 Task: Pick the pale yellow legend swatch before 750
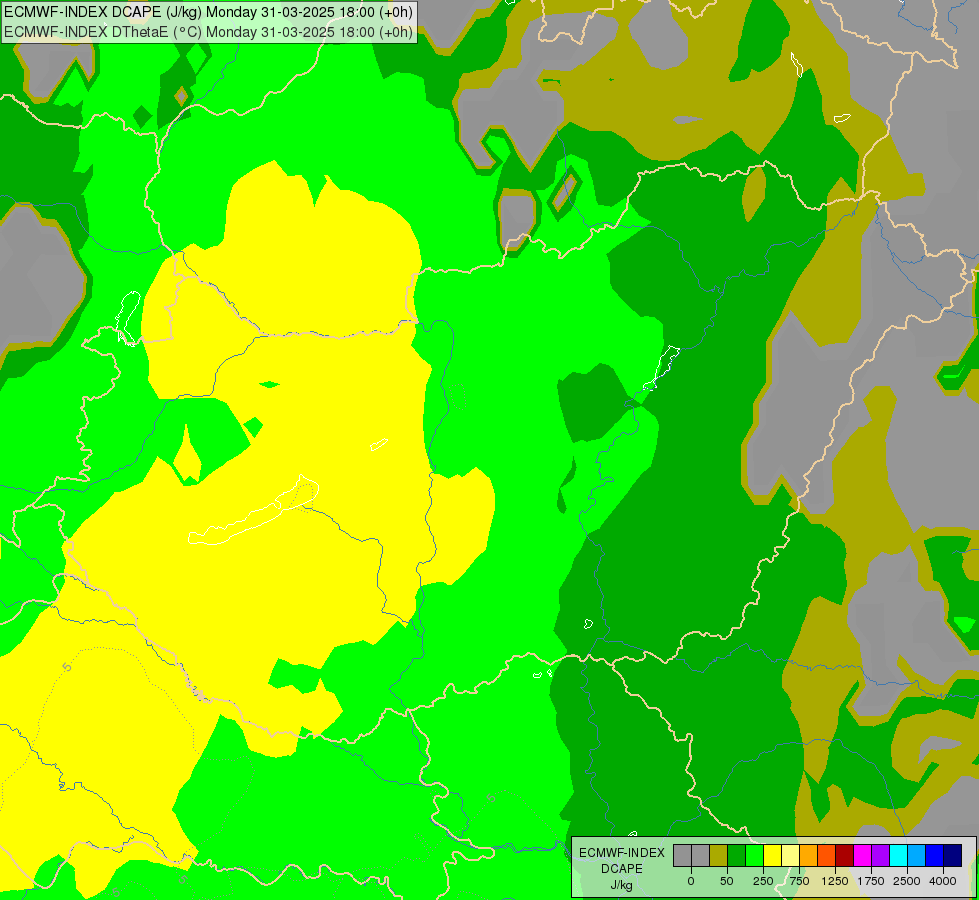point(790,856)
